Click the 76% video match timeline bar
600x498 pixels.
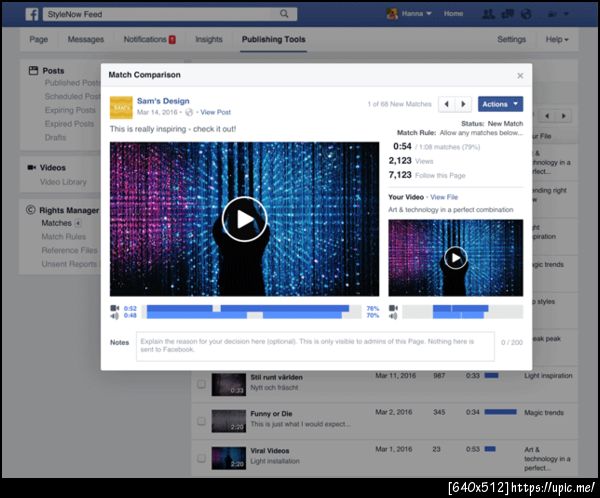click(x=251, y=308)
